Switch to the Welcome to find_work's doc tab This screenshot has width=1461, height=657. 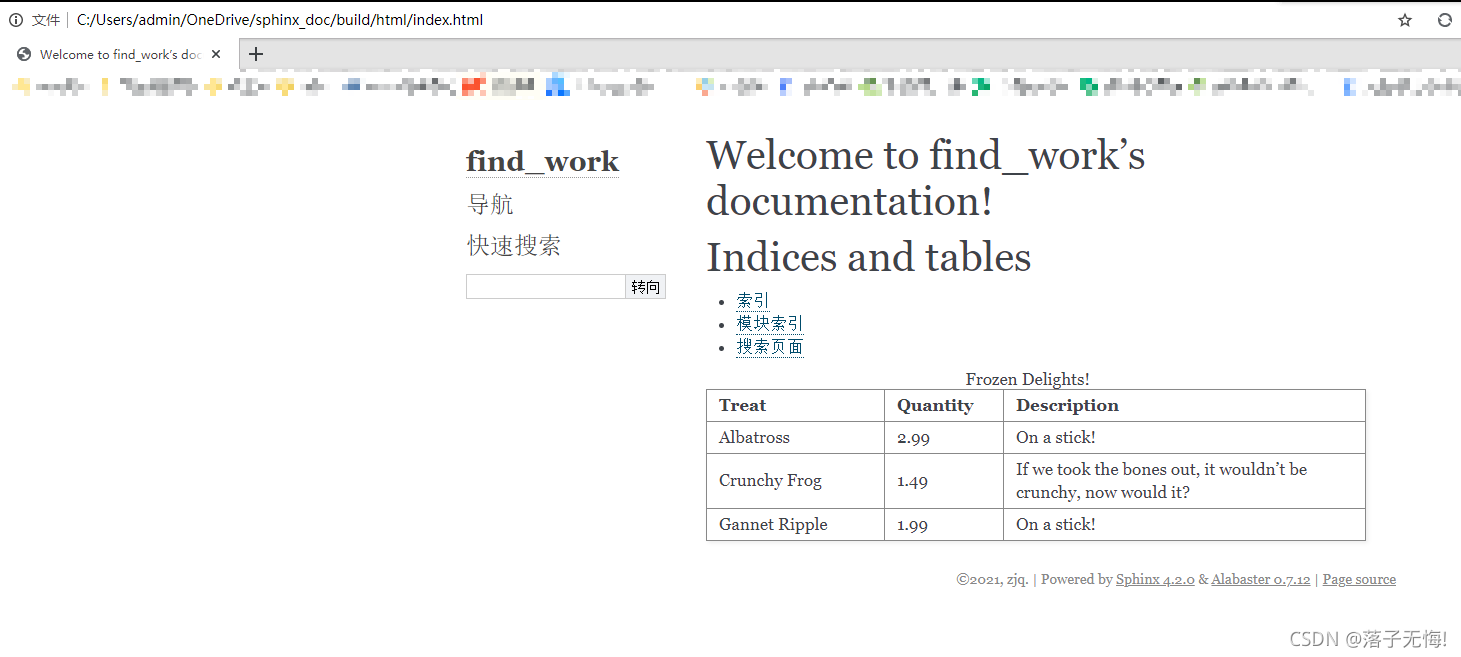(x=120, y=54)
